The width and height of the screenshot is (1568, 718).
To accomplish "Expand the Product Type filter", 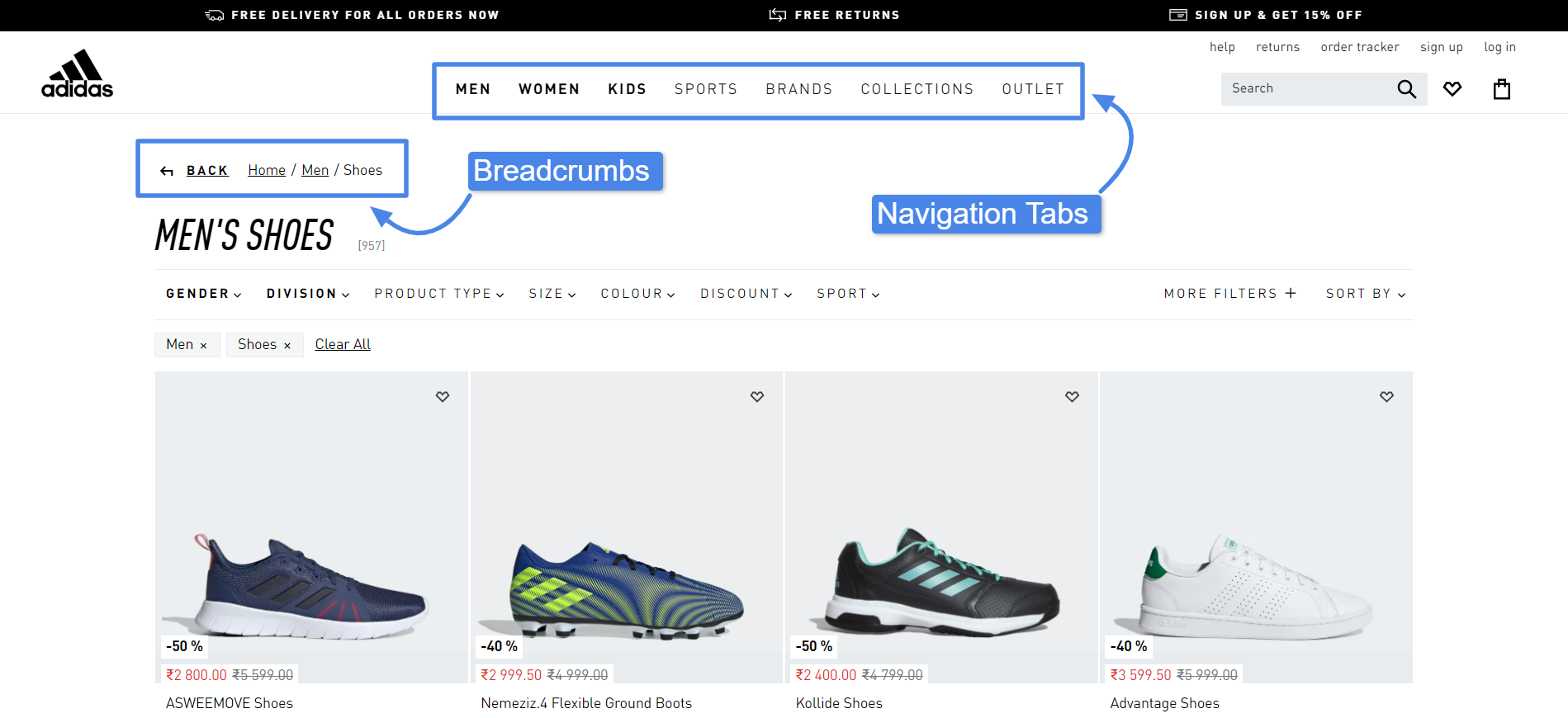I will pyautogui.click(x=439, y=294).
